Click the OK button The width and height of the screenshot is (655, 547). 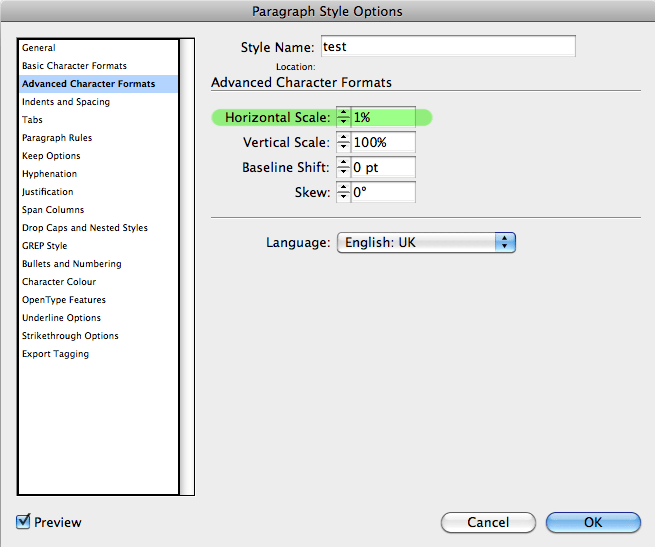(593, 522)
